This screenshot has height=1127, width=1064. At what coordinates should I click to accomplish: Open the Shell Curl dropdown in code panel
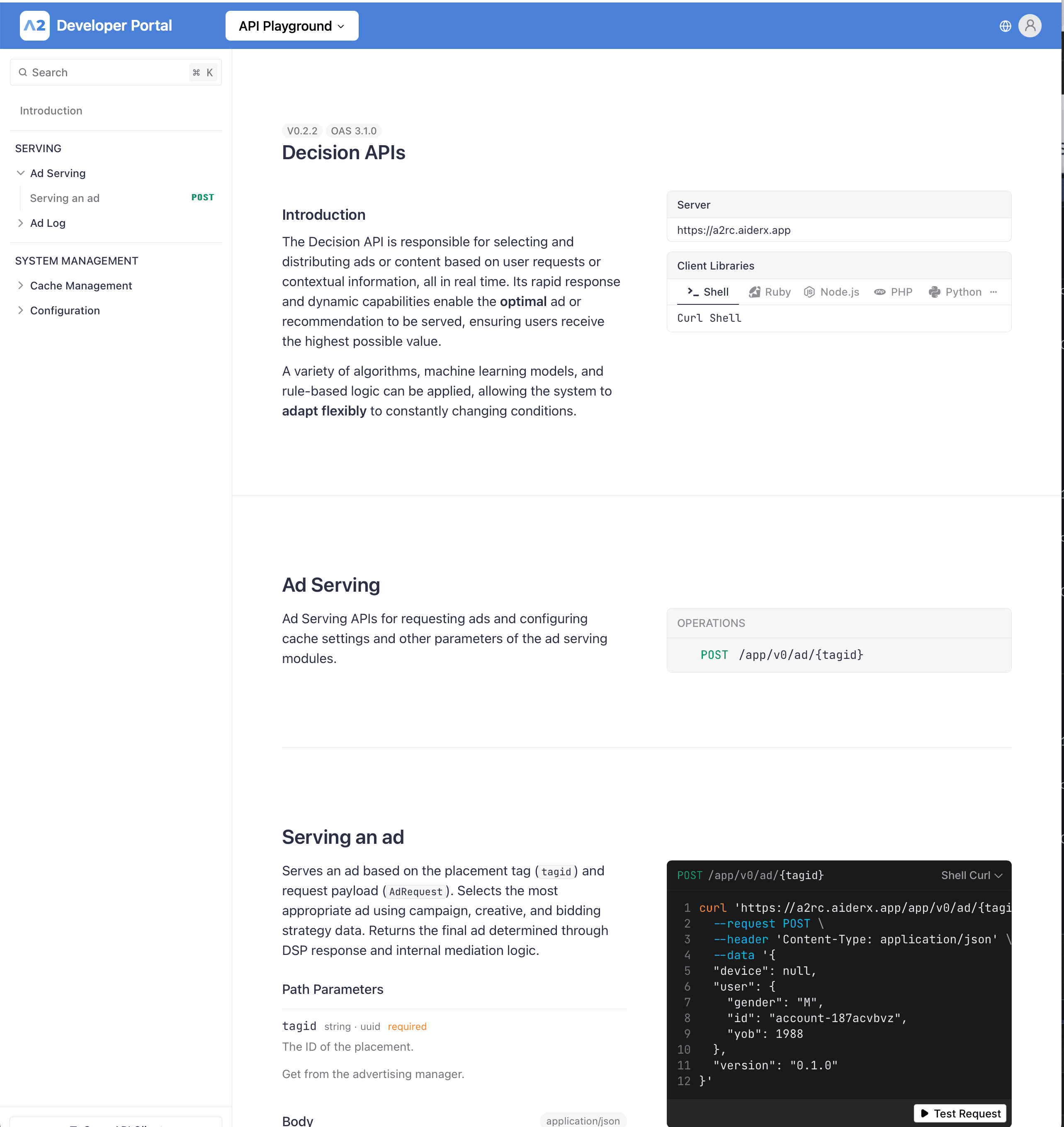click(971, 875)
